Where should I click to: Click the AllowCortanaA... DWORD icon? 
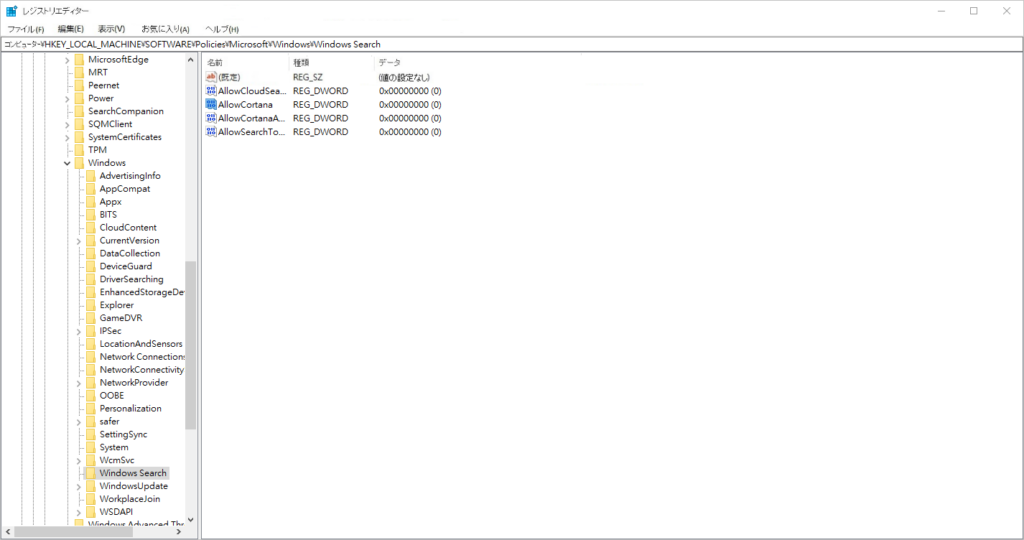pyautogui.click(x=211, y=118)
